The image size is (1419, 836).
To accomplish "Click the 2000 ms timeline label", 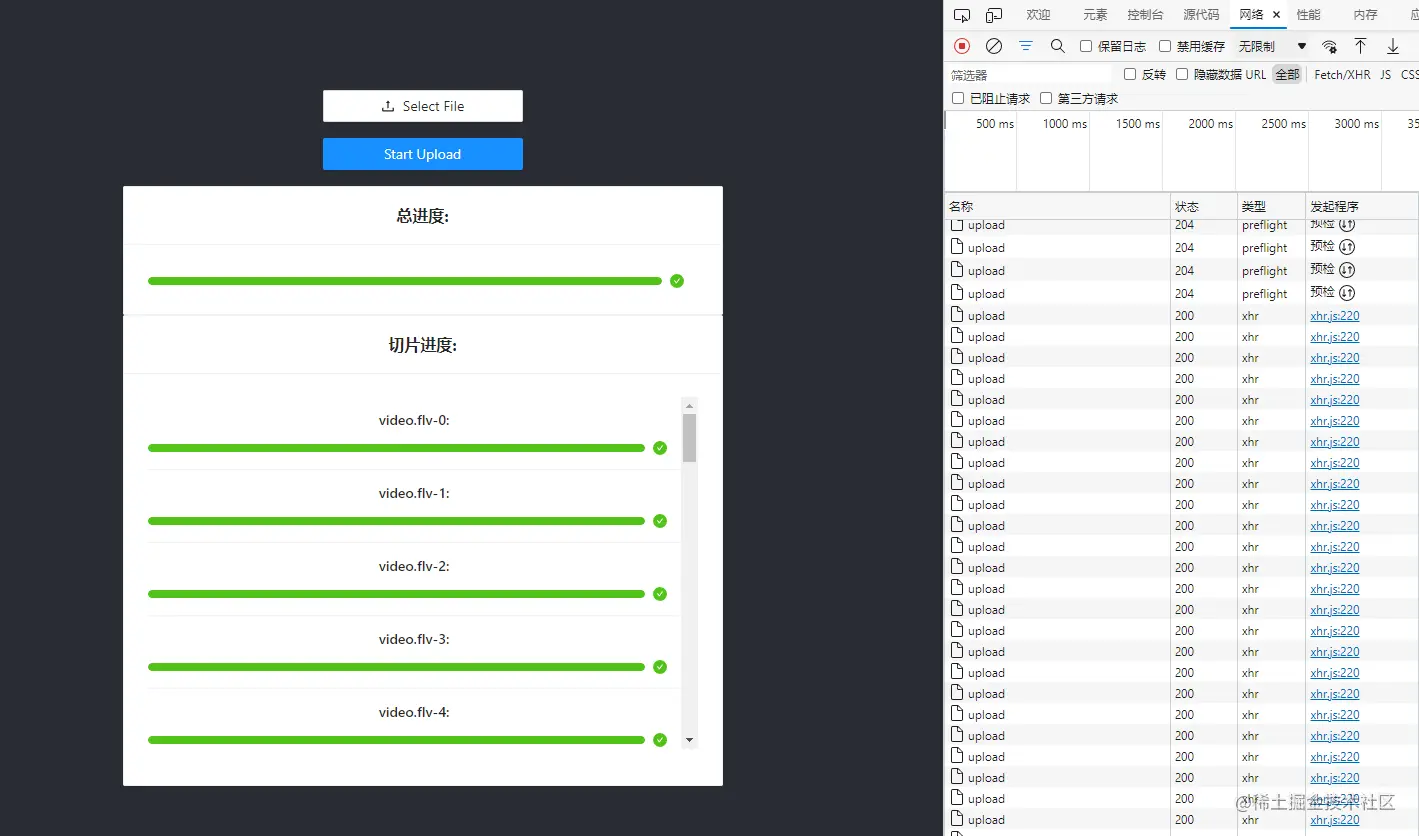I will (x=1210, y=124).
